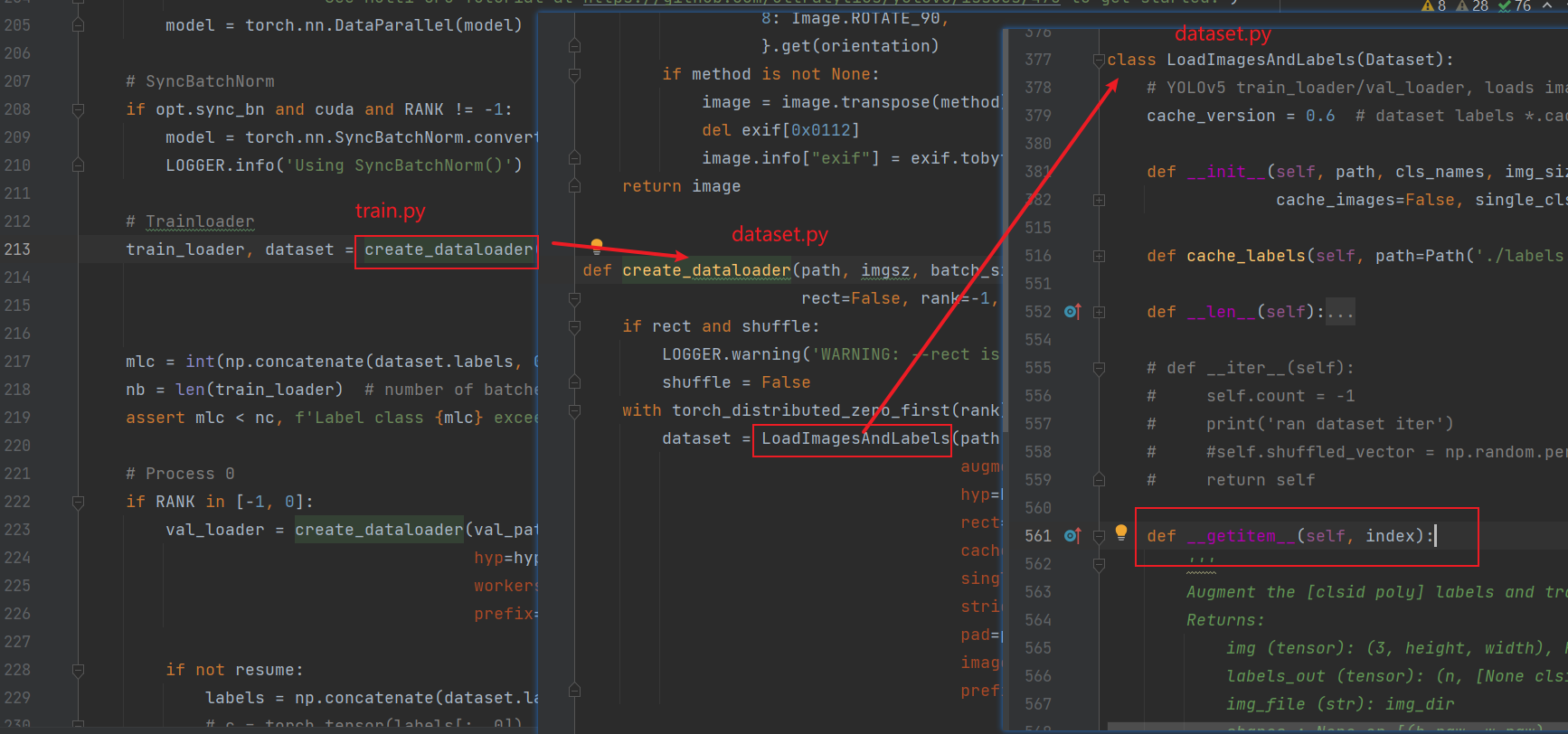Click LoadImagesAndLabels in the 'dataset =' assignment

855,438
